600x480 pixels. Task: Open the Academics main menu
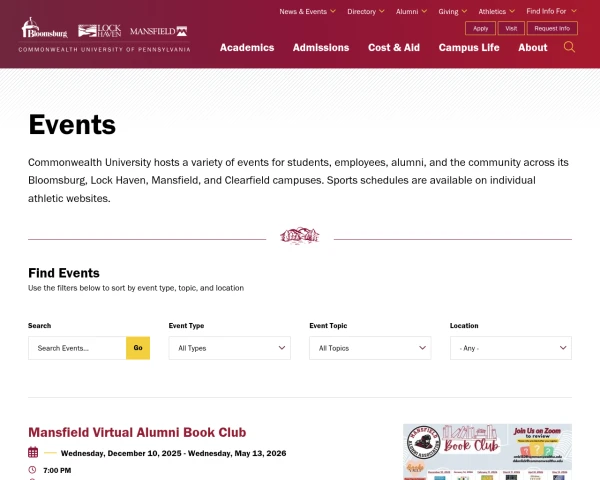click(247, 47)
